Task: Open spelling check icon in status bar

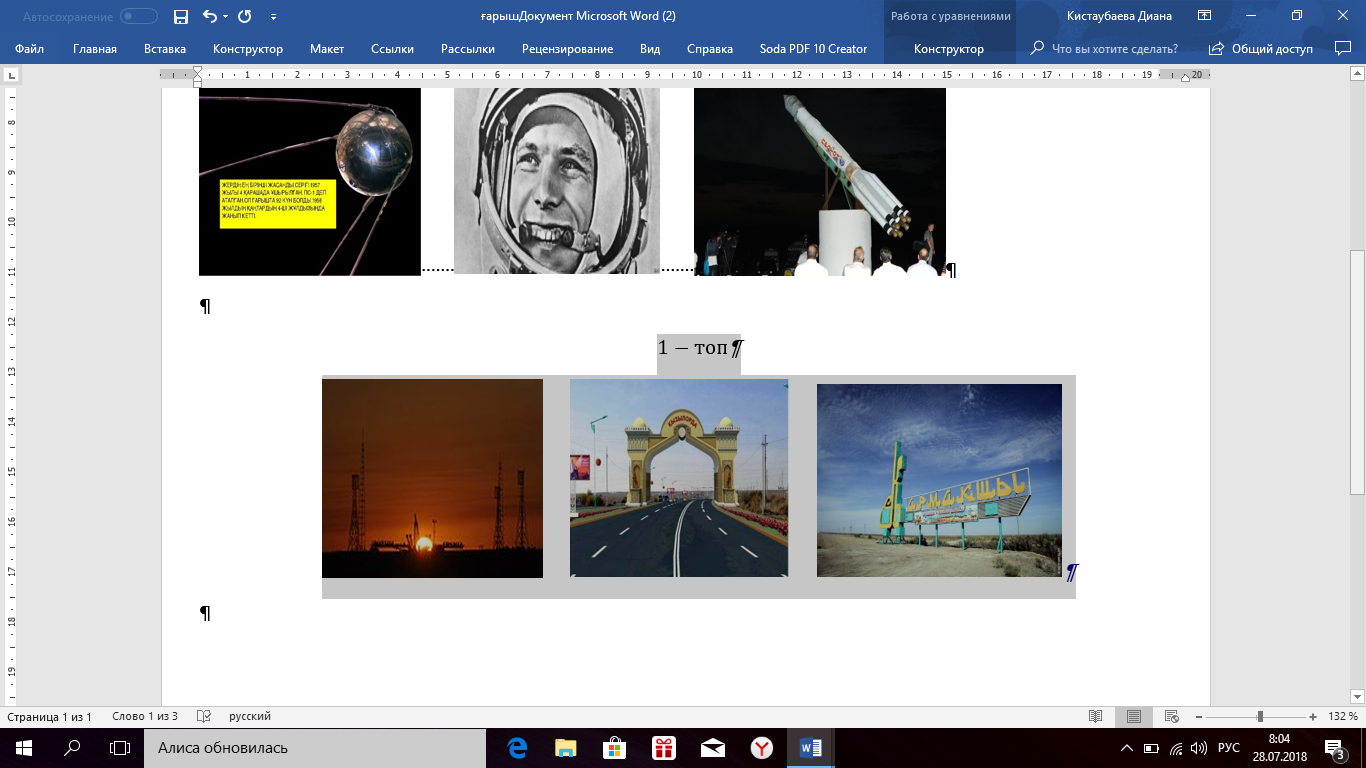Action: pyautogui.click(x=204, y=717)
